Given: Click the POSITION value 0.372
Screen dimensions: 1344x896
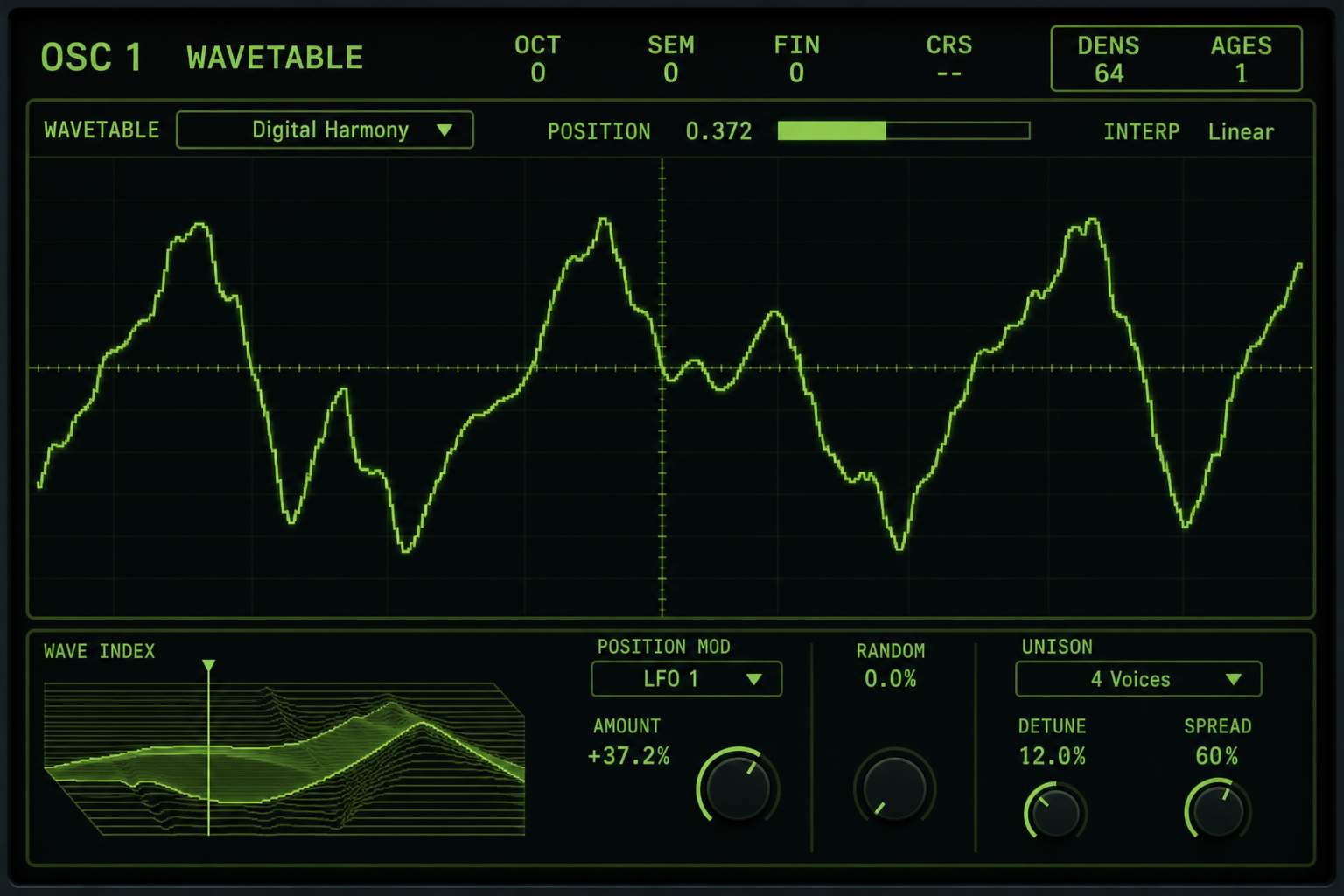Looking at the screenshot, I should coord(718,131).
